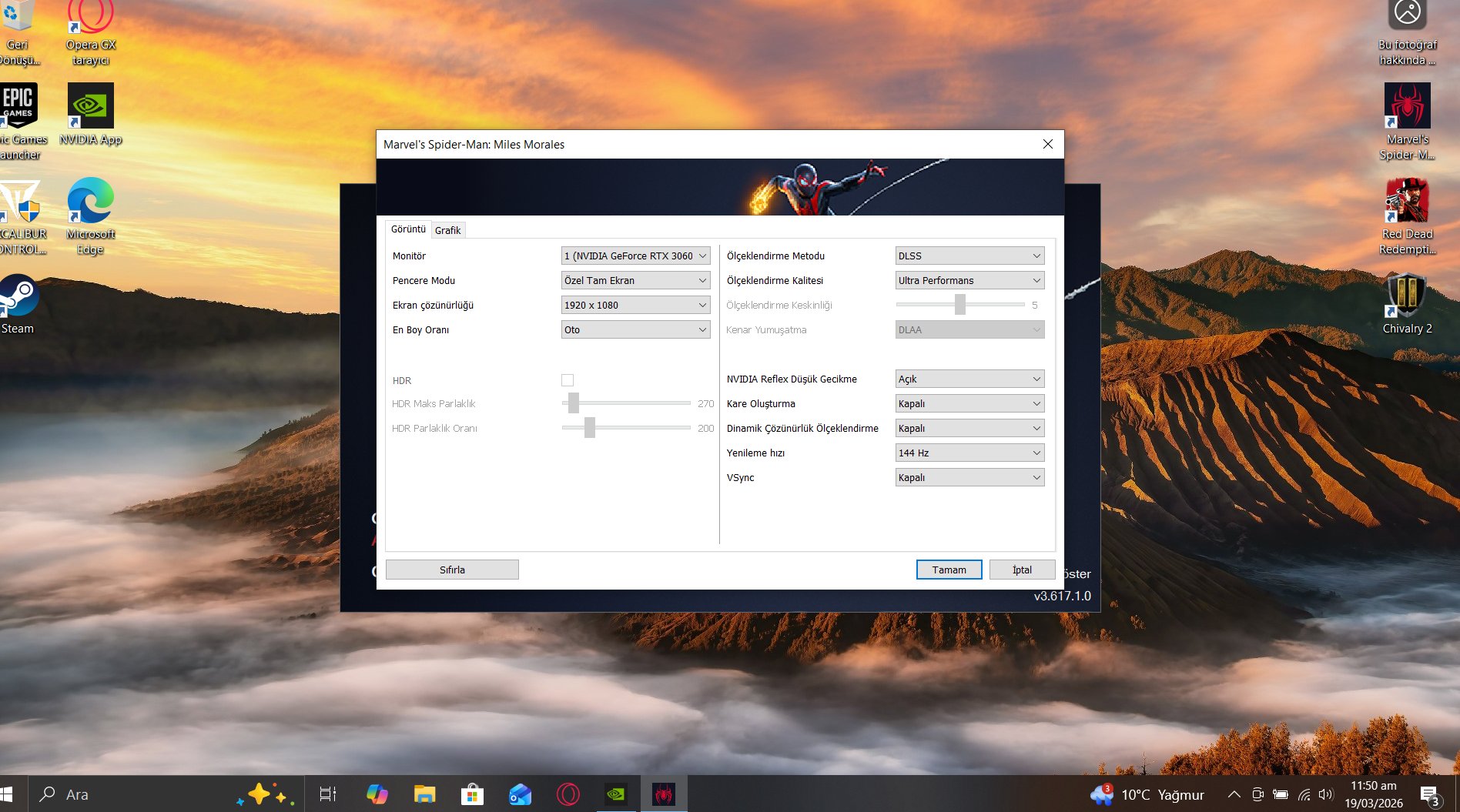Select the Steam desktop icon
The height and width of the screenshot is (812, 1460).
[x=18, y=305]
